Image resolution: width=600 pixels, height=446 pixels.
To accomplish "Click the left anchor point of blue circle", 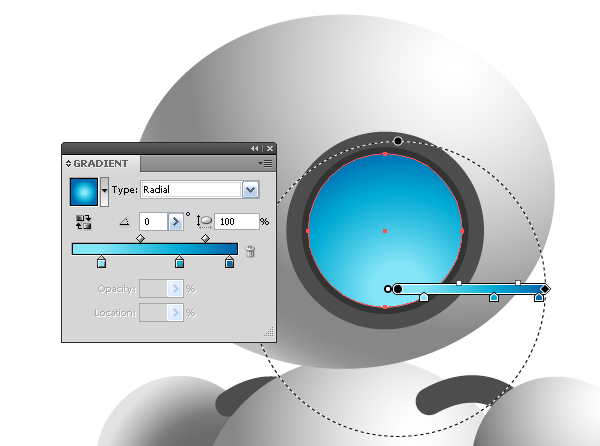I will (308, 231).
